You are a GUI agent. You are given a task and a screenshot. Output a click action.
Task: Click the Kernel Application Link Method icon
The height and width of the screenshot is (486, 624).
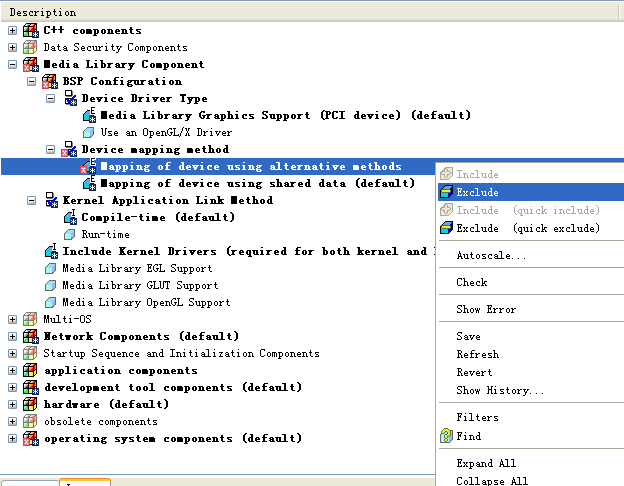point(51,200)
